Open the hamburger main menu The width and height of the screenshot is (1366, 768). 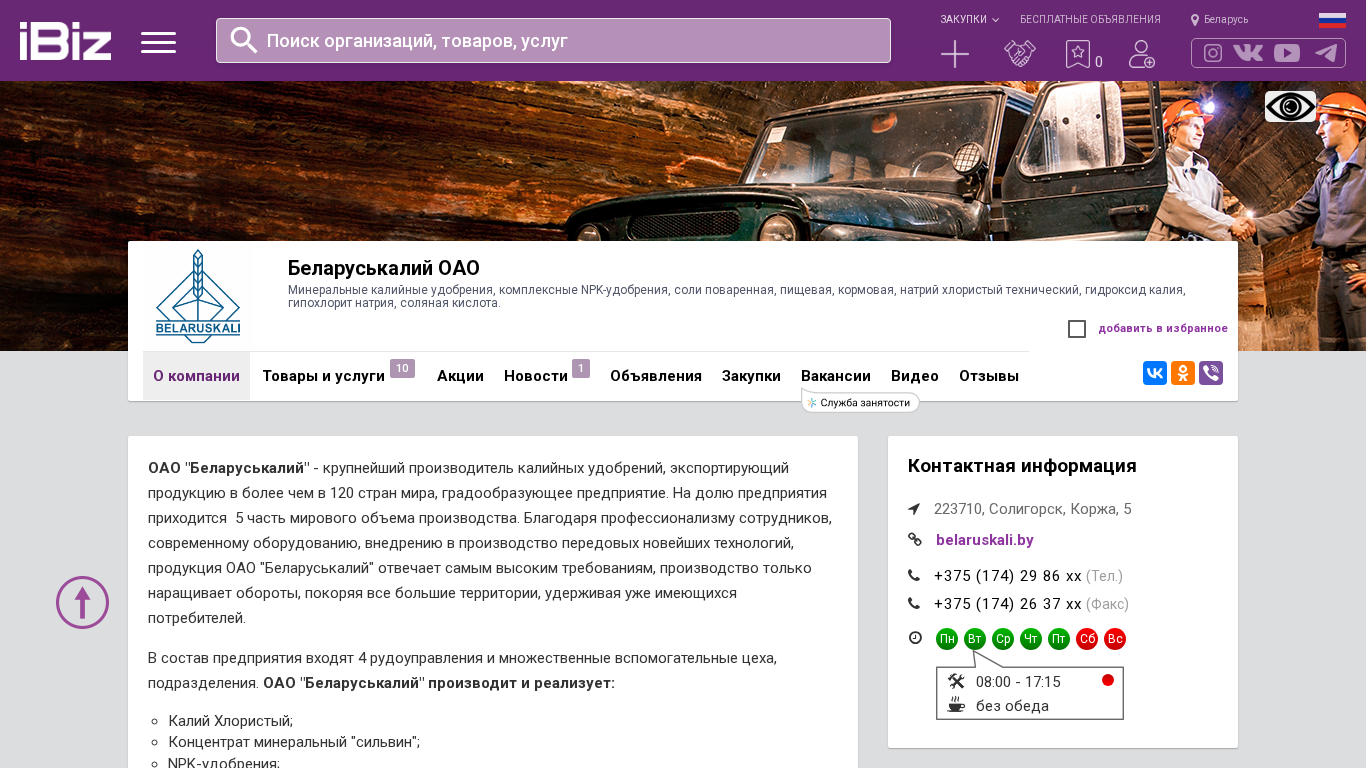click(x=158, y=42)
